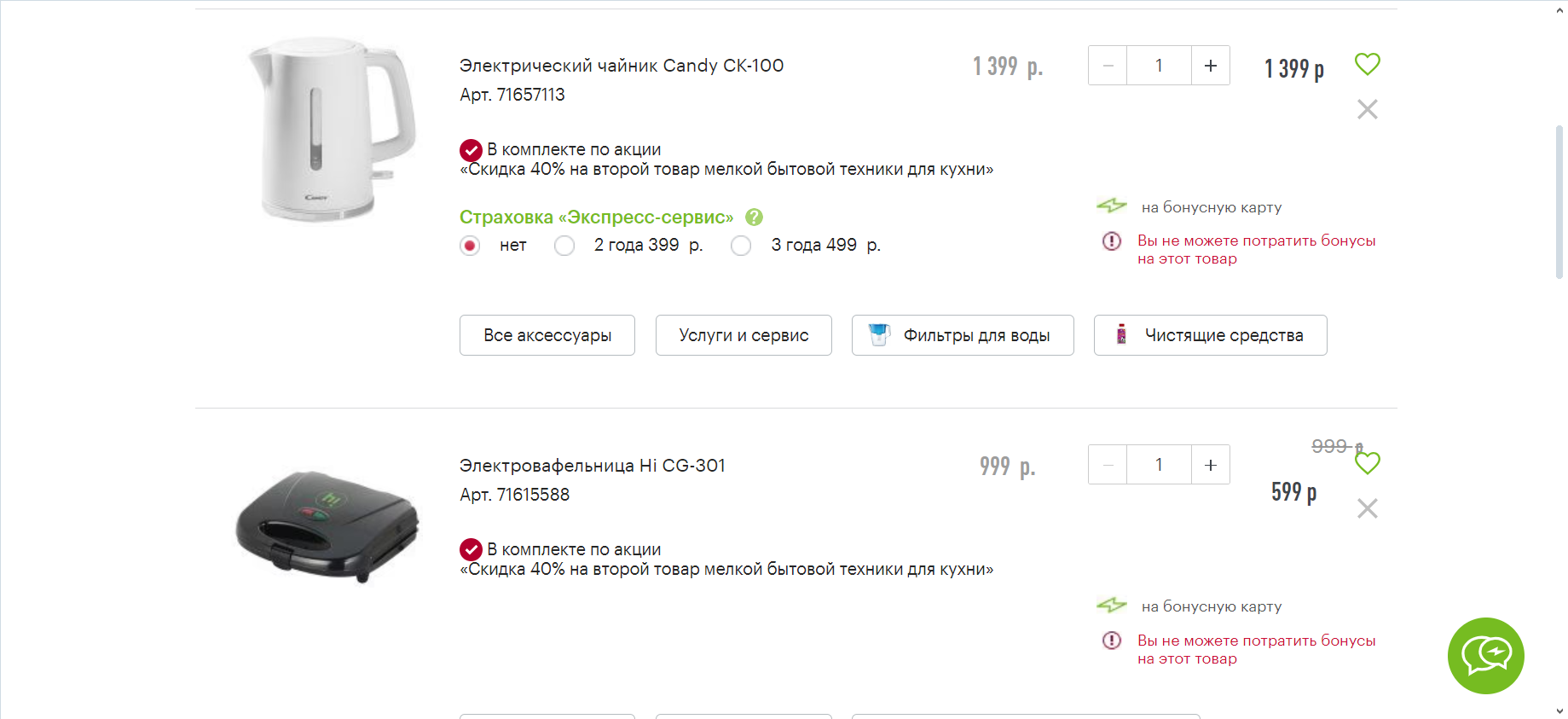Screen dimensions: 1568x719
Task: Open 'Все аксессуары' for the kettle
Action: coord(547,335)
